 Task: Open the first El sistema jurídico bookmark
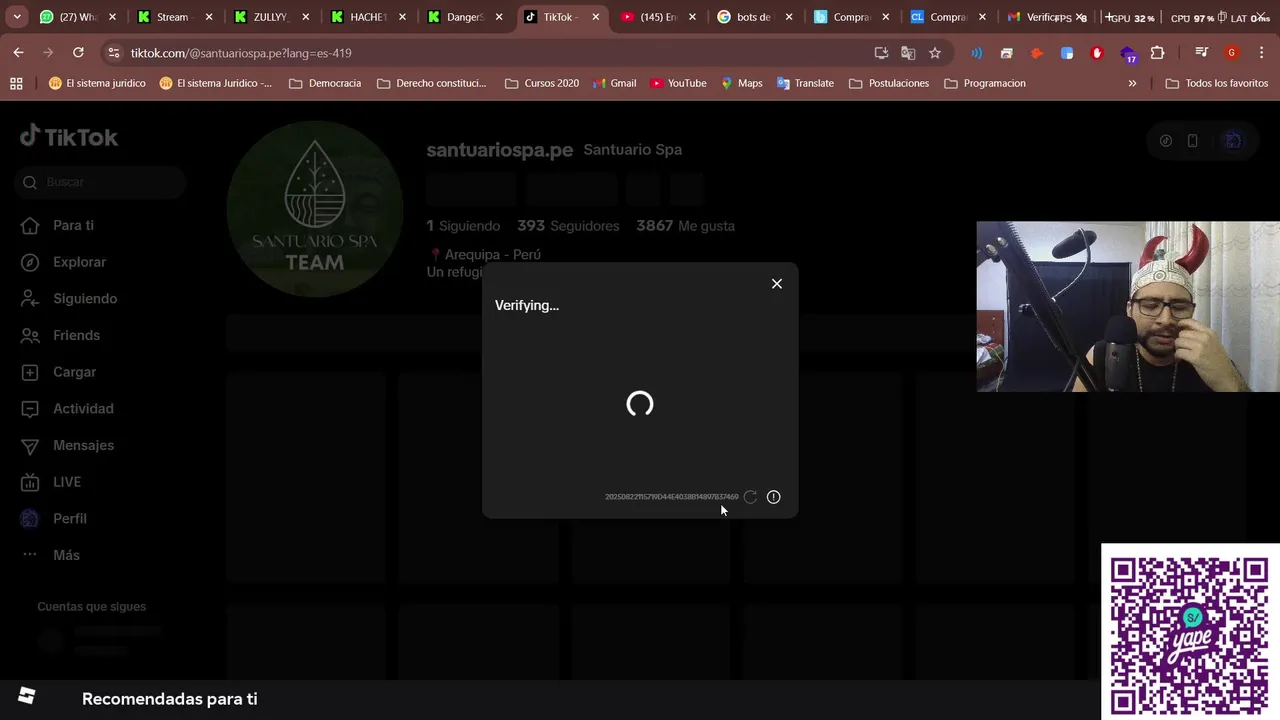tap(97, 83)
